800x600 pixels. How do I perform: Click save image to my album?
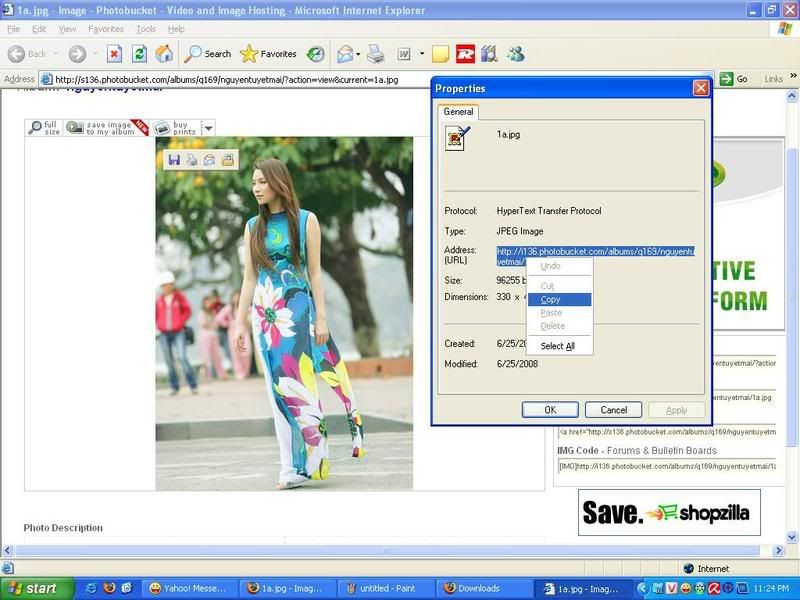pyautogui.click(x=107, y=128)
